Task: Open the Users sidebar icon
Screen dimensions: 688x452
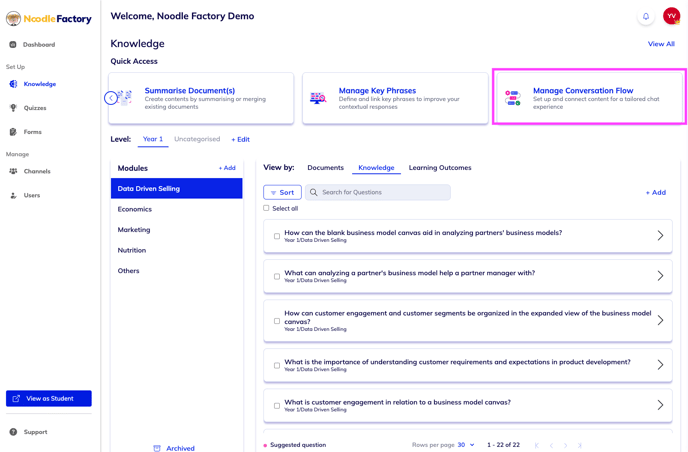Action: [x=13, y=195]
